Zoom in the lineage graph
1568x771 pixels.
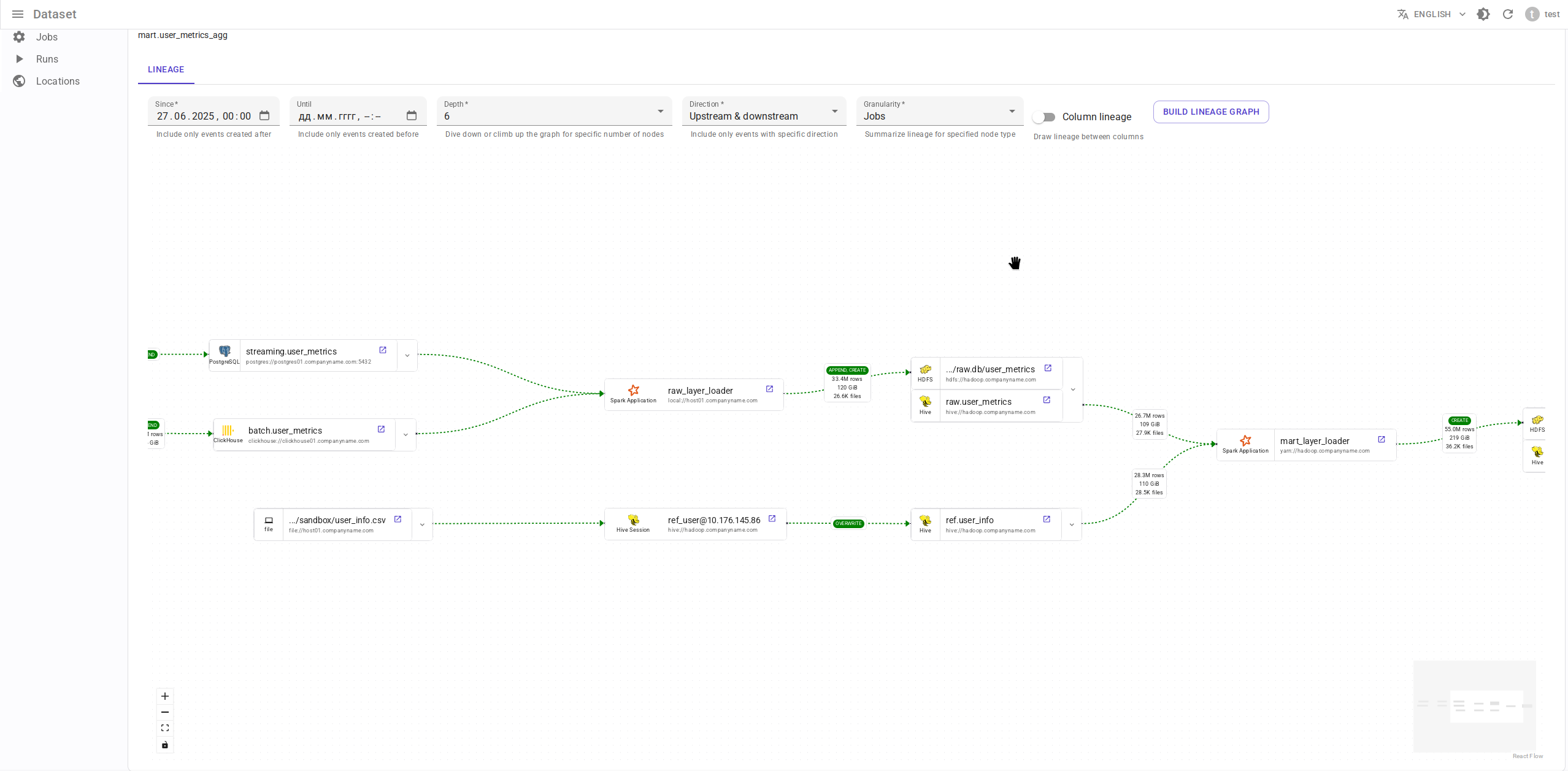coord(165,696)
